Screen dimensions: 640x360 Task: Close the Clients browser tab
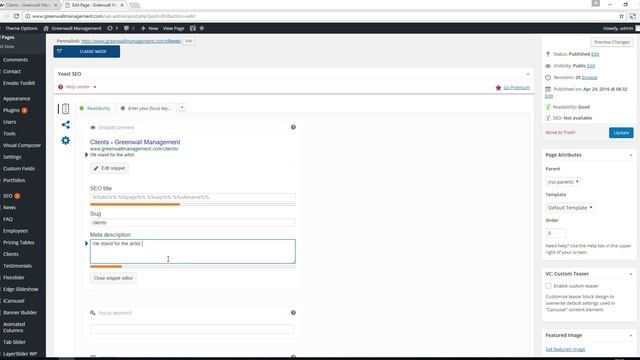pyautogui.click(x=56, y=5)
